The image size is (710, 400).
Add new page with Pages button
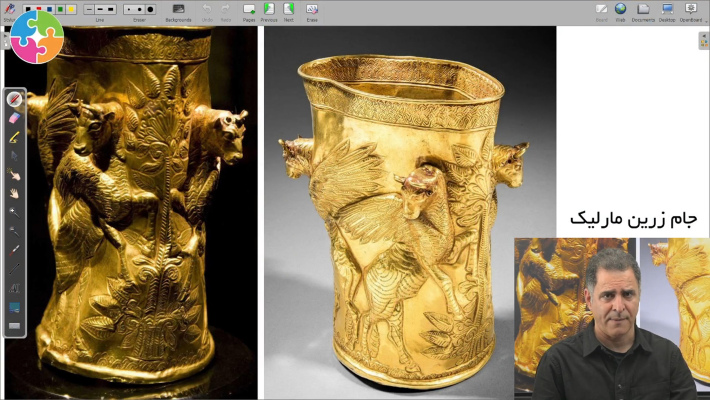[249, 12]
